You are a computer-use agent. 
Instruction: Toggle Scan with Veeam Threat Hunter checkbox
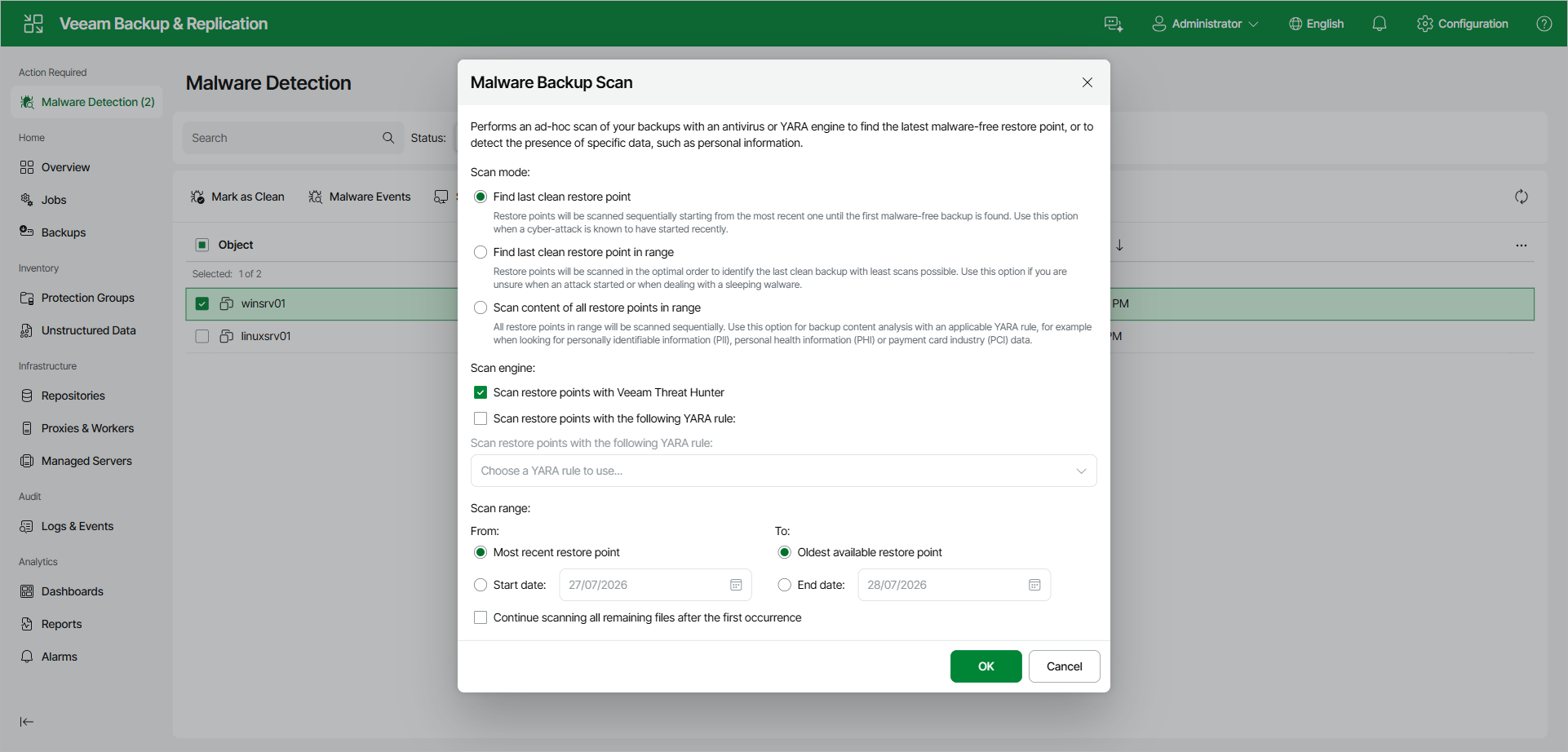(481, 392)
